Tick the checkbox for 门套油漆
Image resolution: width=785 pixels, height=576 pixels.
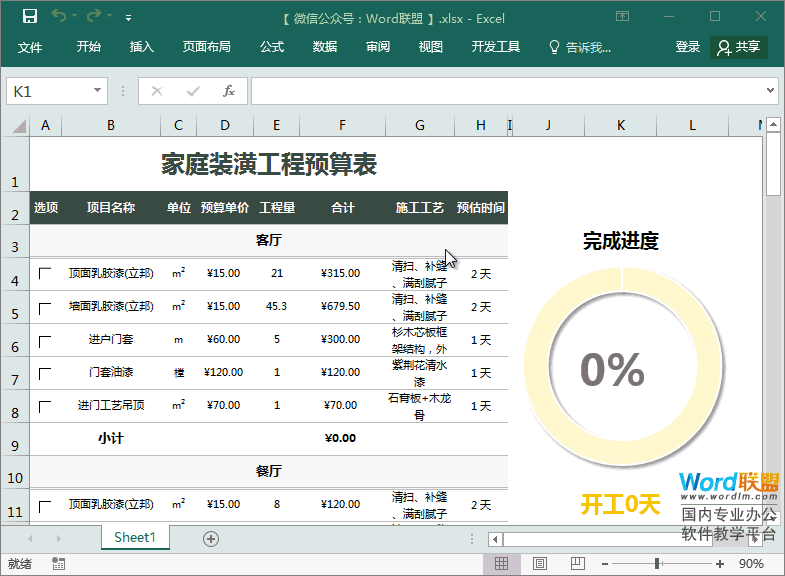coord(45,374)
